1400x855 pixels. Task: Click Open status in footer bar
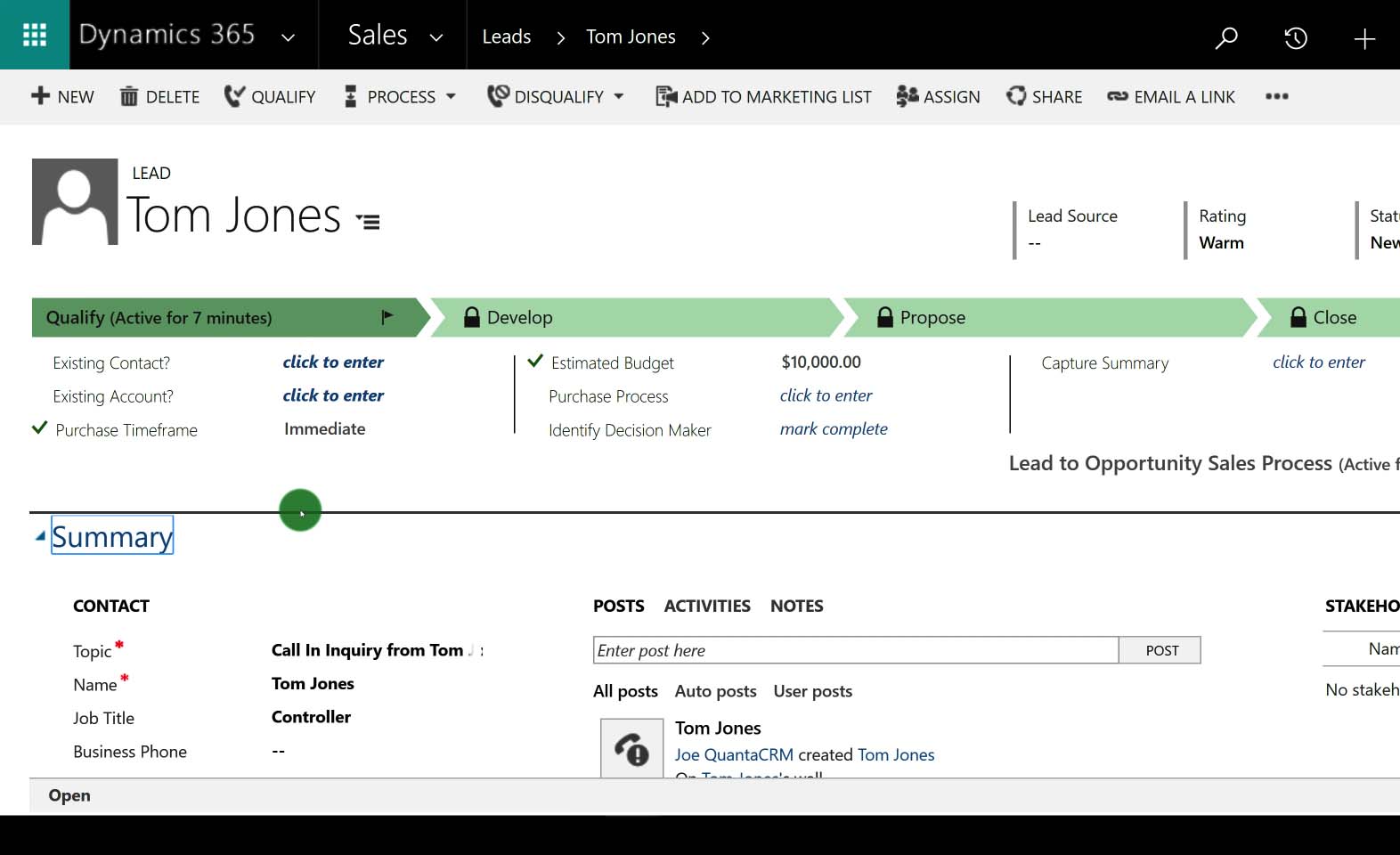69,795
